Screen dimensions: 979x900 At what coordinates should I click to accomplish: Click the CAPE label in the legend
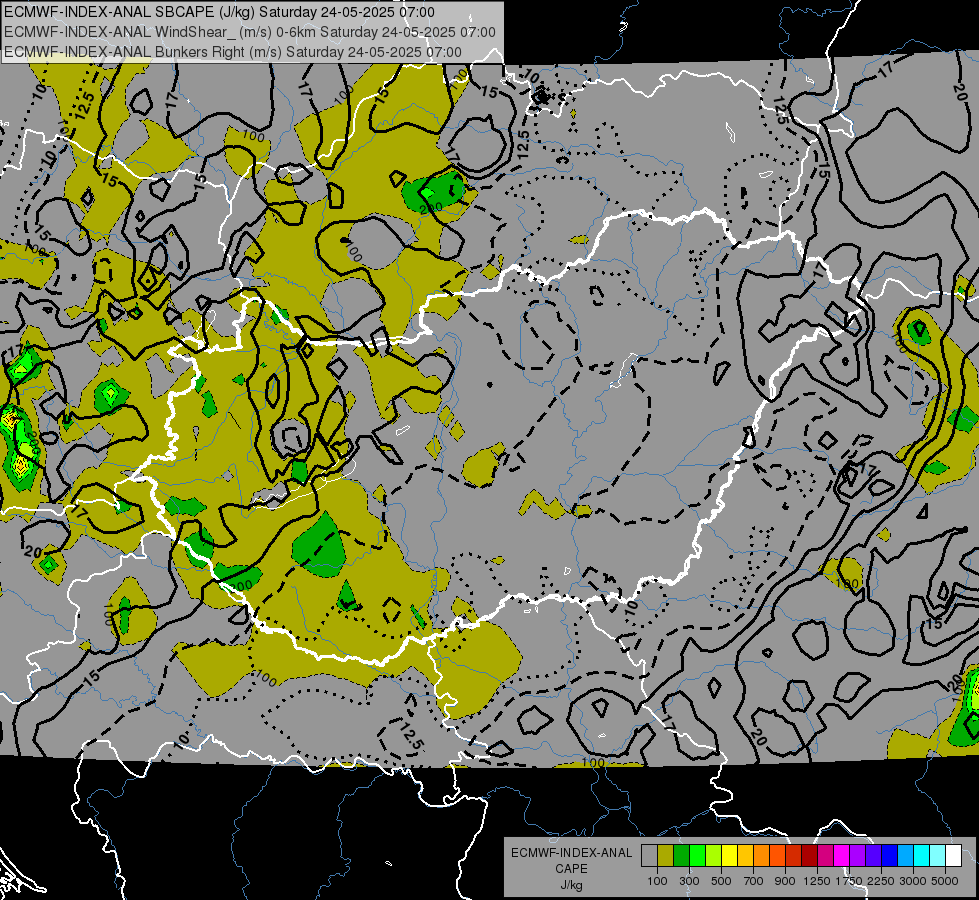click(x=571, y=868)
